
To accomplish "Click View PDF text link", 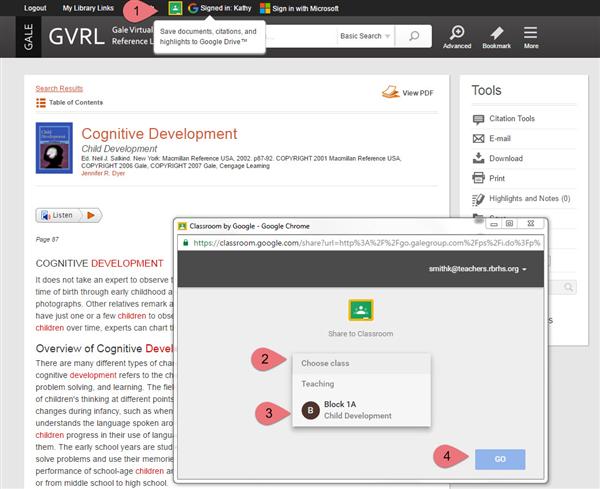I will click(x=418, y=93).
